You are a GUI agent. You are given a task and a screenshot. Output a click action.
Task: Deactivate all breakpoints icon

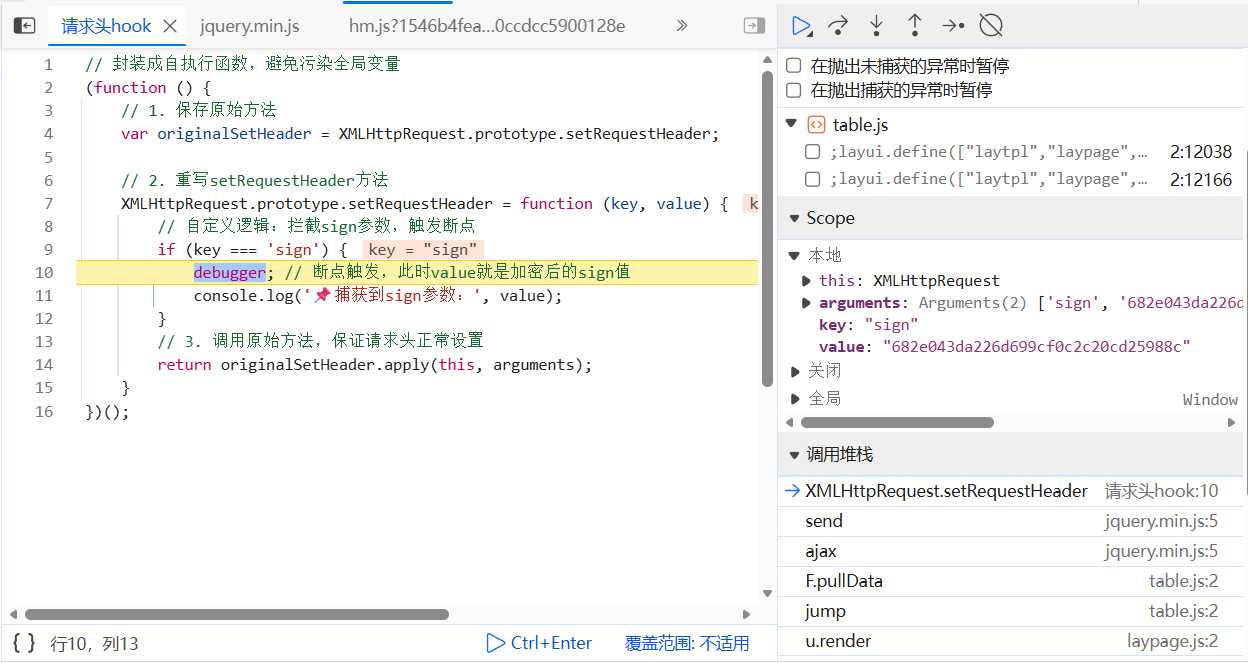[990, 26]
